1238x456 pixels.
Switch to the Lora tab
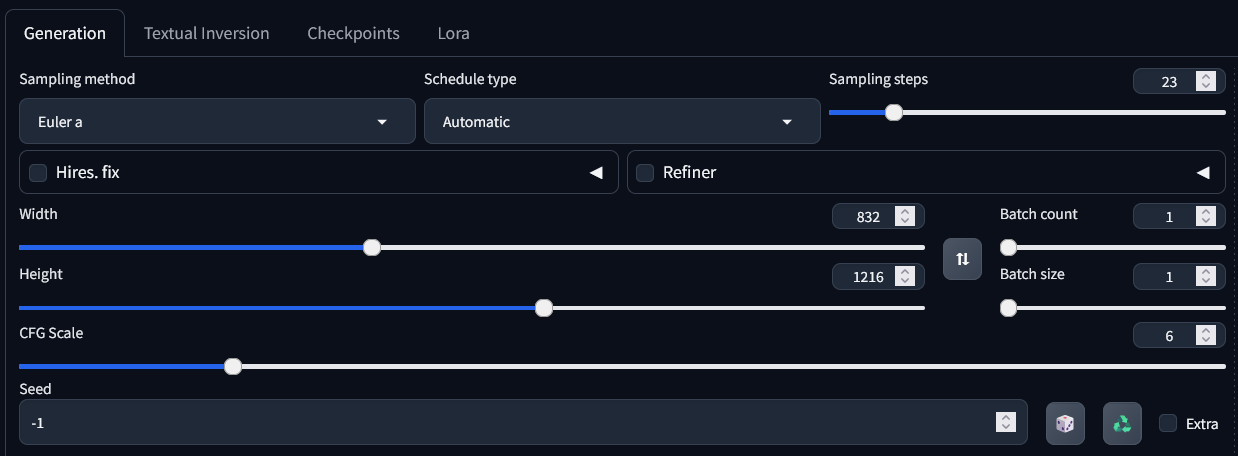pyautogui.click(x=453, y=33)
